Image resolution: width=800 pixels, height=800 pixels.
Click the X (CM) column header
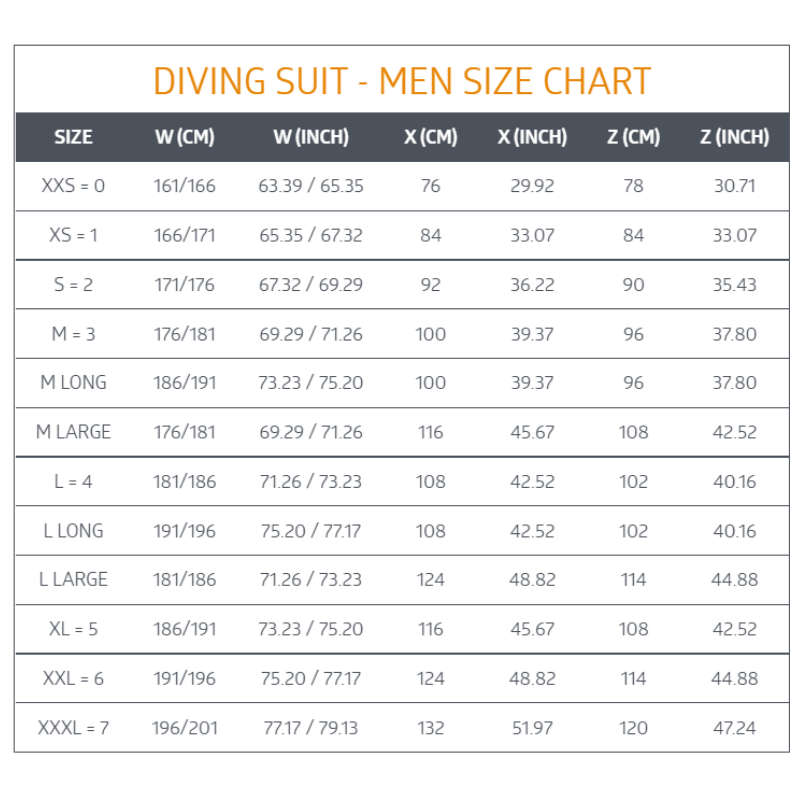pyautogui.click(x=430, y=137)
